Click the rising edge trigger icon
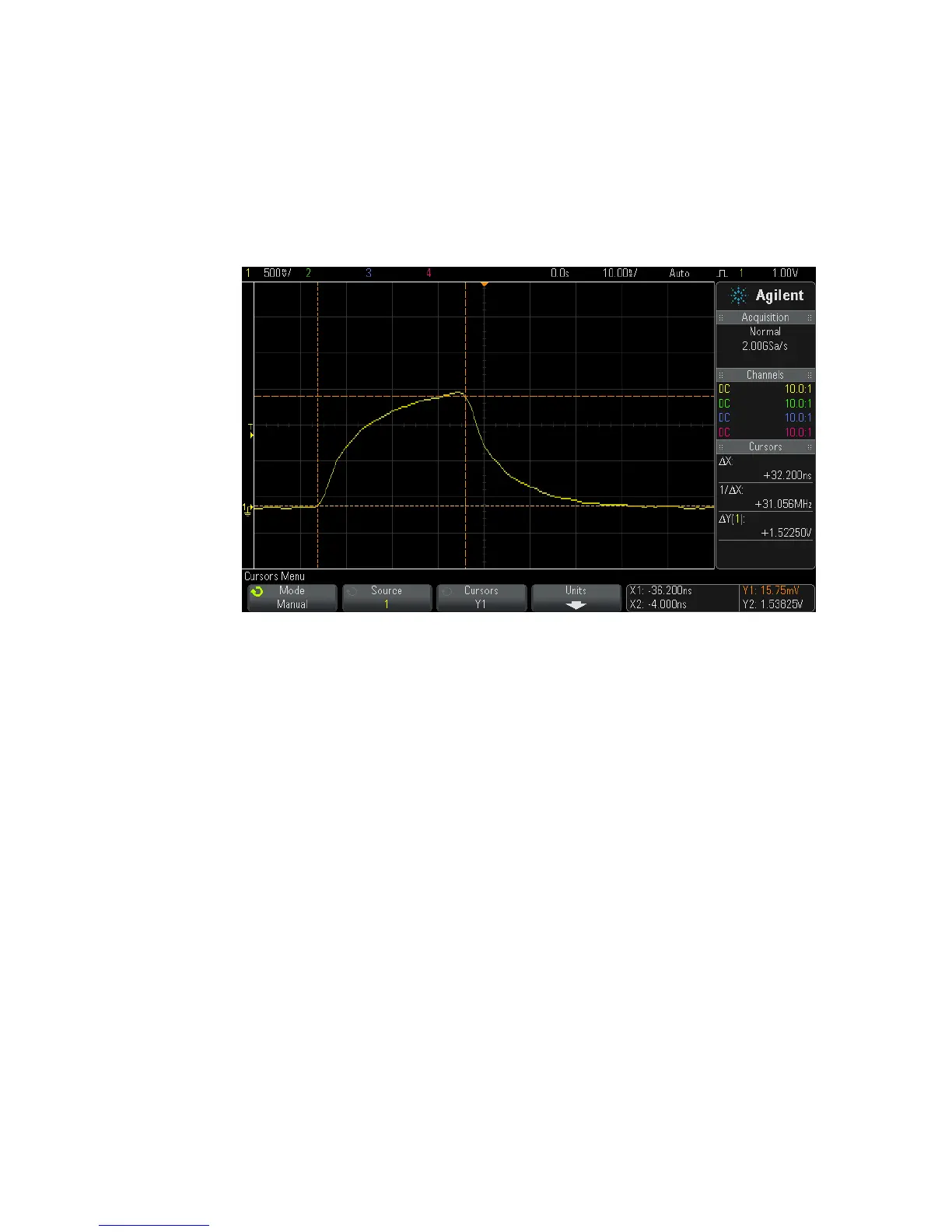 722,273
